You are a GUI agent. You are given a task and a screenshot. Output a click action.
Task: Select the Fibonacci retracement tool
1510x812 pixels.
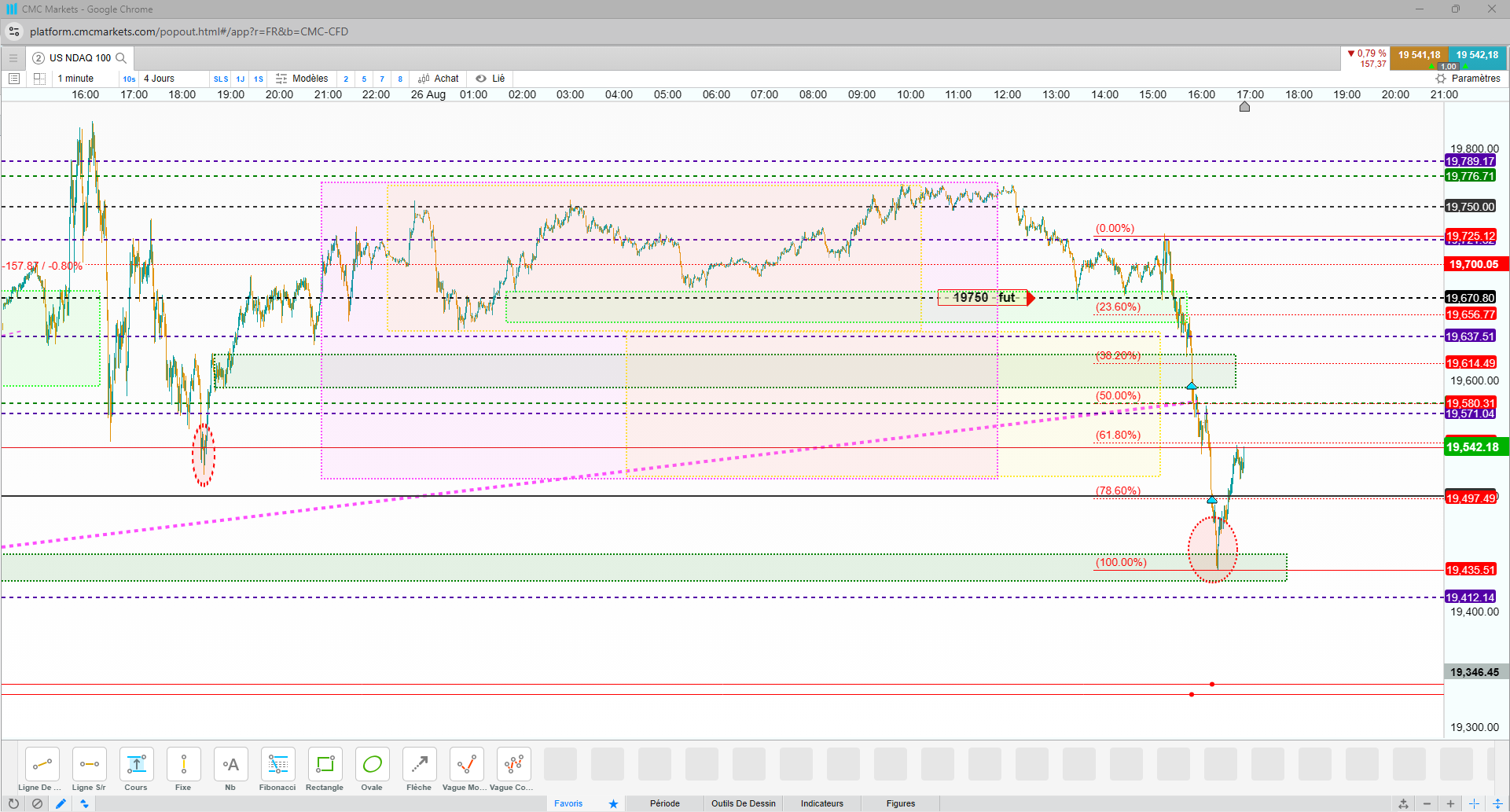(x=277, y=764)
